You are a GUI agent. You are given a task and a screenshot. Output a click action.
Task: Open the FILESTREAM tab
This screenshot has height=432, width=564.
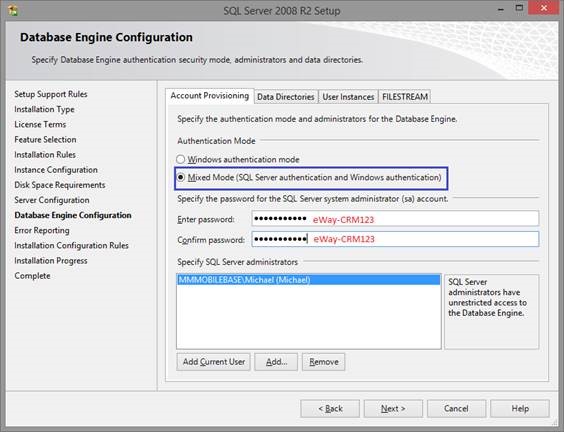tap(405, 97)
